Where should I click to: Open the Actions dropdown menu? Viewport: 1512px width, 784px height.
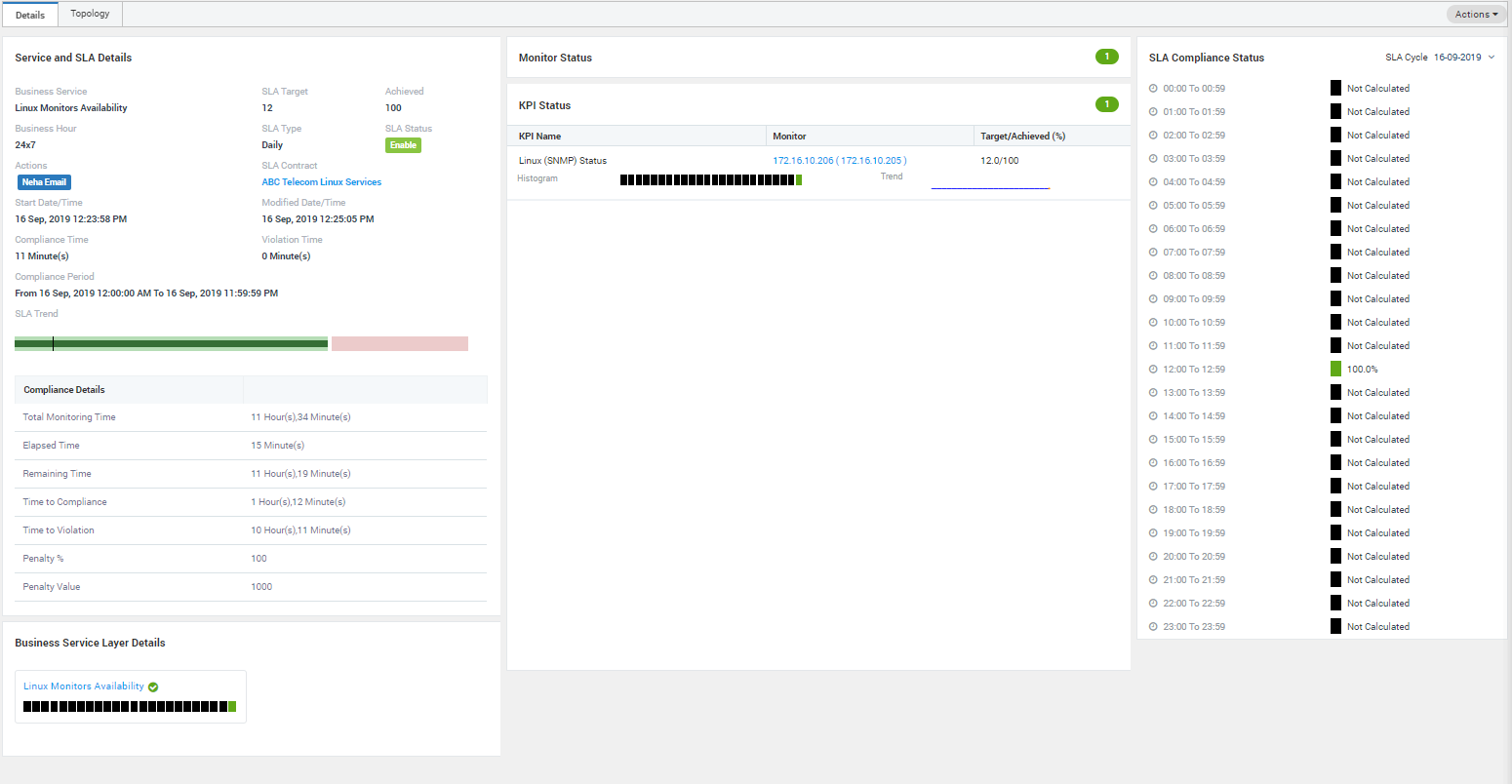pos(1476,15)
